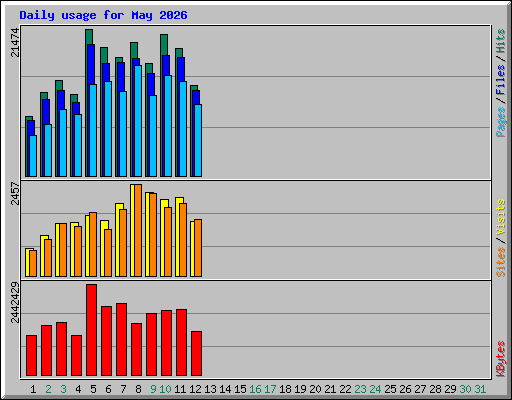Click day 22 on the x-axis
The image size is (512, 400).
[x=345, y=389]
